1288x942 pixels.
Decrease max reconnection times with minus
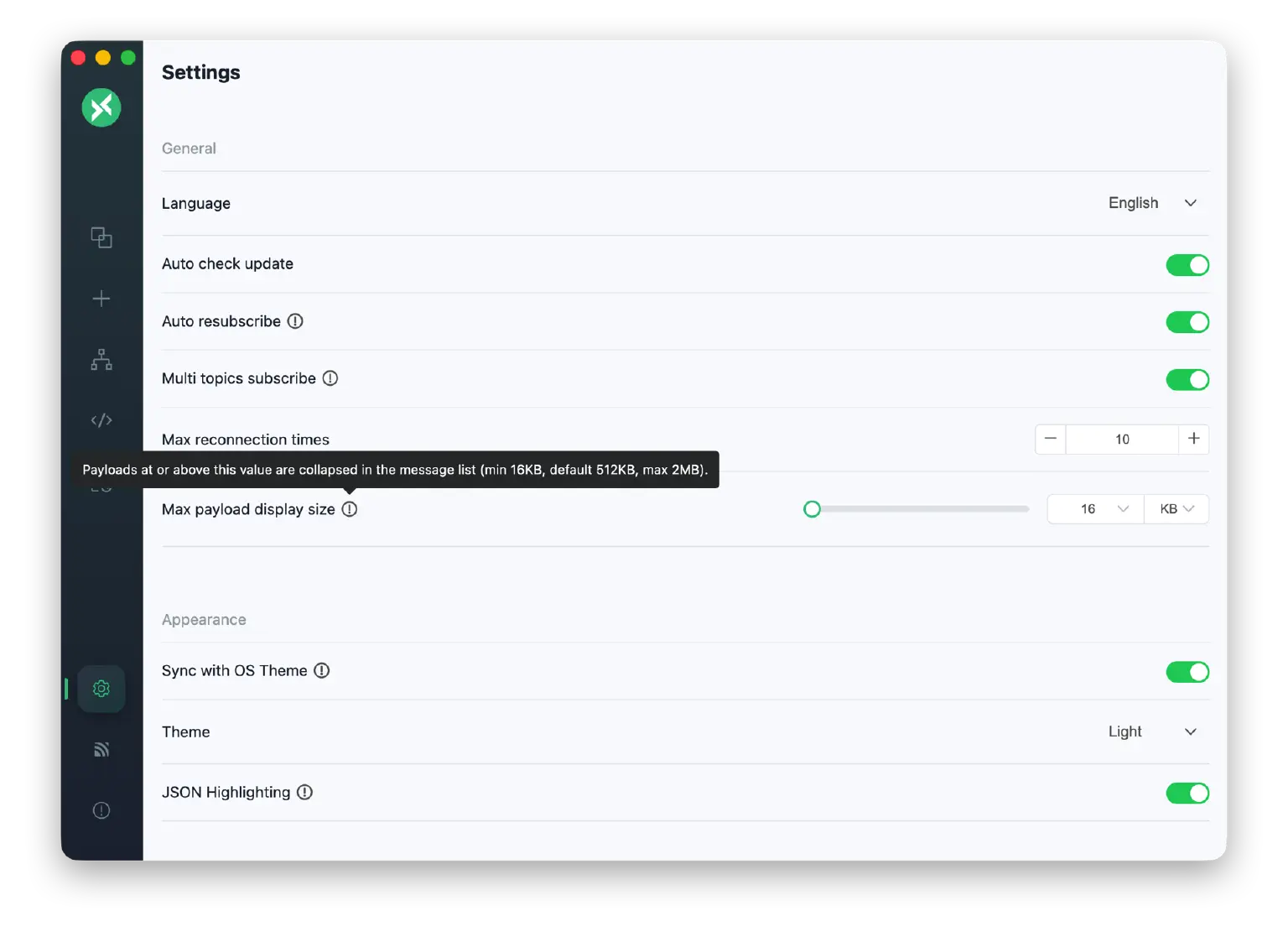click(x=1051, y=439)
